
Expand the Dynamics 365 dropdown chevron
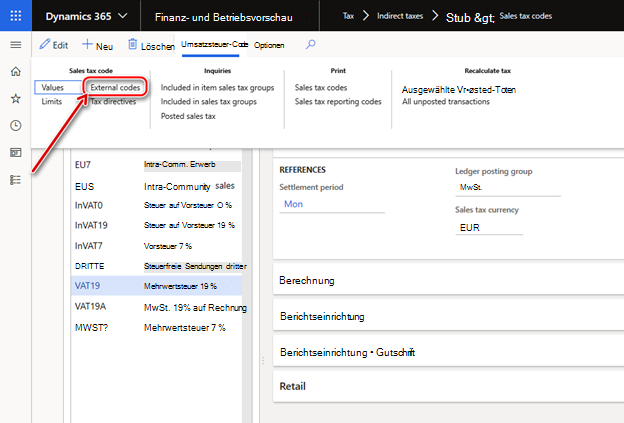pyautogui.click(x=123, y=16)
